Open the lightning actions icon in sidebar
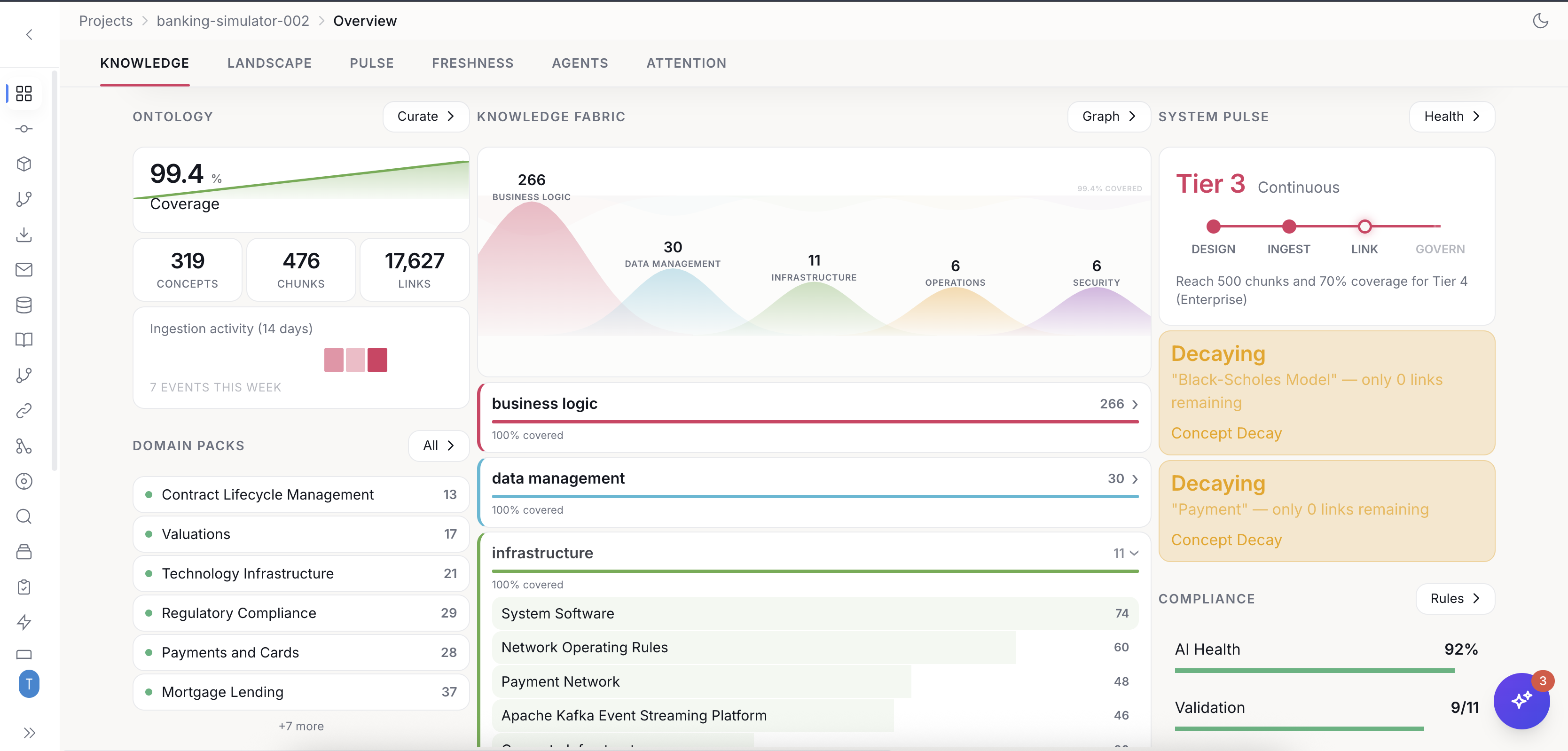The width and height of the screenshot is (1568, 751). pyautogui.click(x=24, y=622)
